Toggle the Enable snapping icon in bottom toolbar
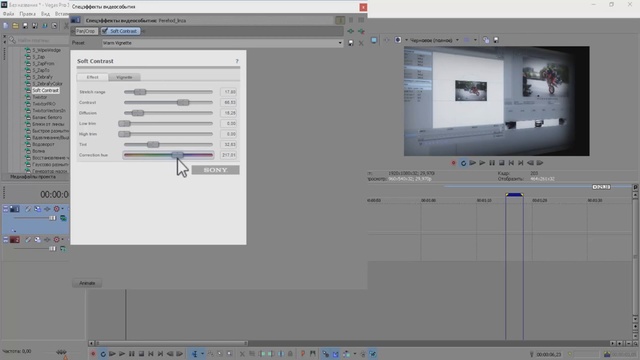This screenshot has height=360, width=640. pos(325,354)
